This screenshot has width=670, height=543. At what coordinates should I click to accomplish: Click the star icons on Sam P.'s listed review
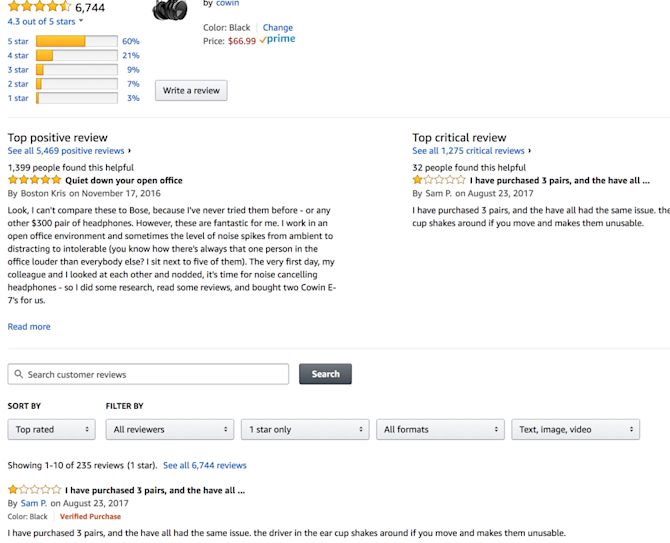pyautogui.click(x=35, y=490)
